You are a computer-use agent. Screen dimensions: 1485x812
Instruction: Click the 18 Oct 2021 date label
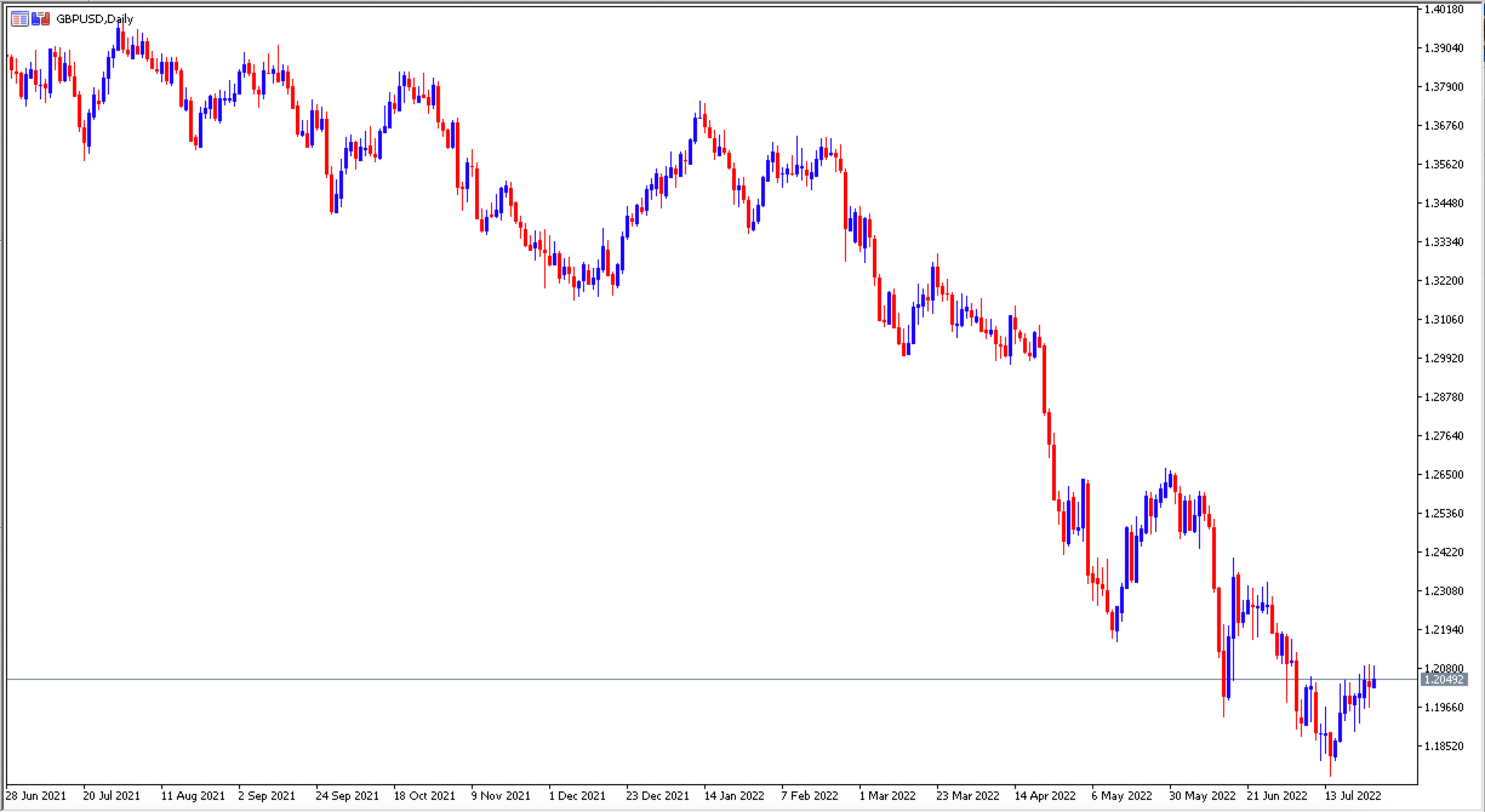[x=424, y=796]
